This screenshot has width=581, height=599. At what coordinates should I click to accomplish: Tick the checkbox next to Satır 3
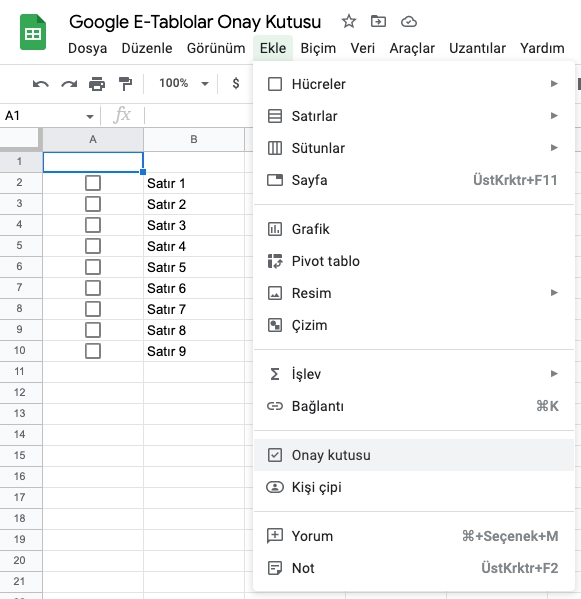click(x=93, y=225)
